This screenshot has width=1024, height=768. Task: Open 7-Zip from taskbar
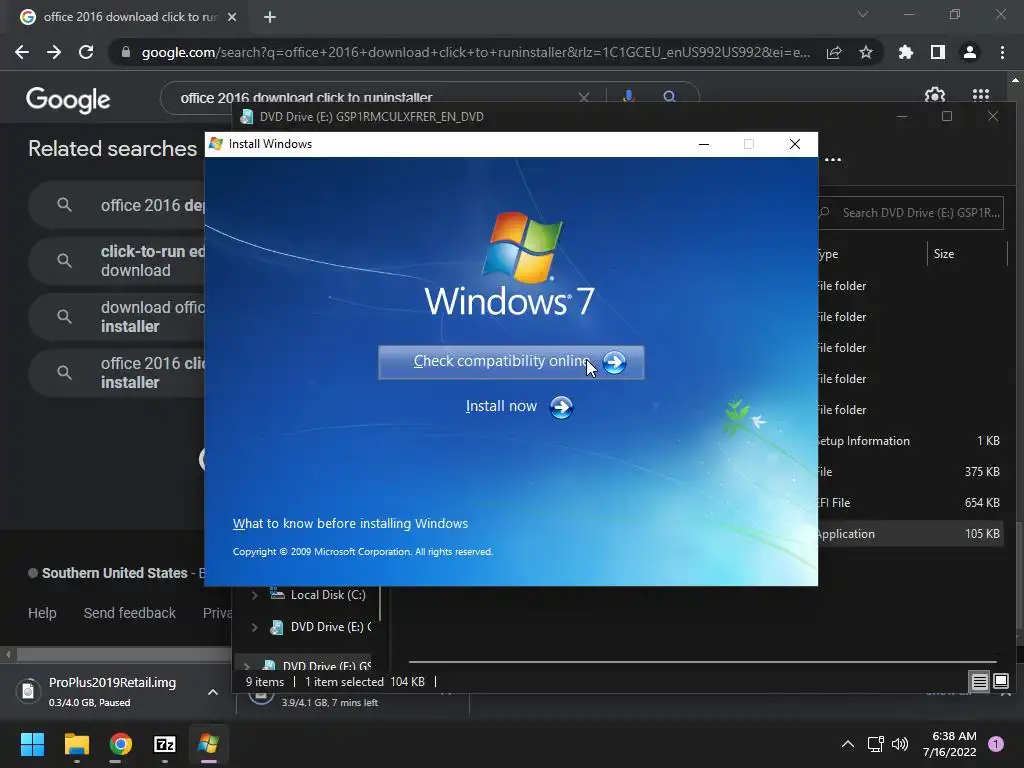165,744
